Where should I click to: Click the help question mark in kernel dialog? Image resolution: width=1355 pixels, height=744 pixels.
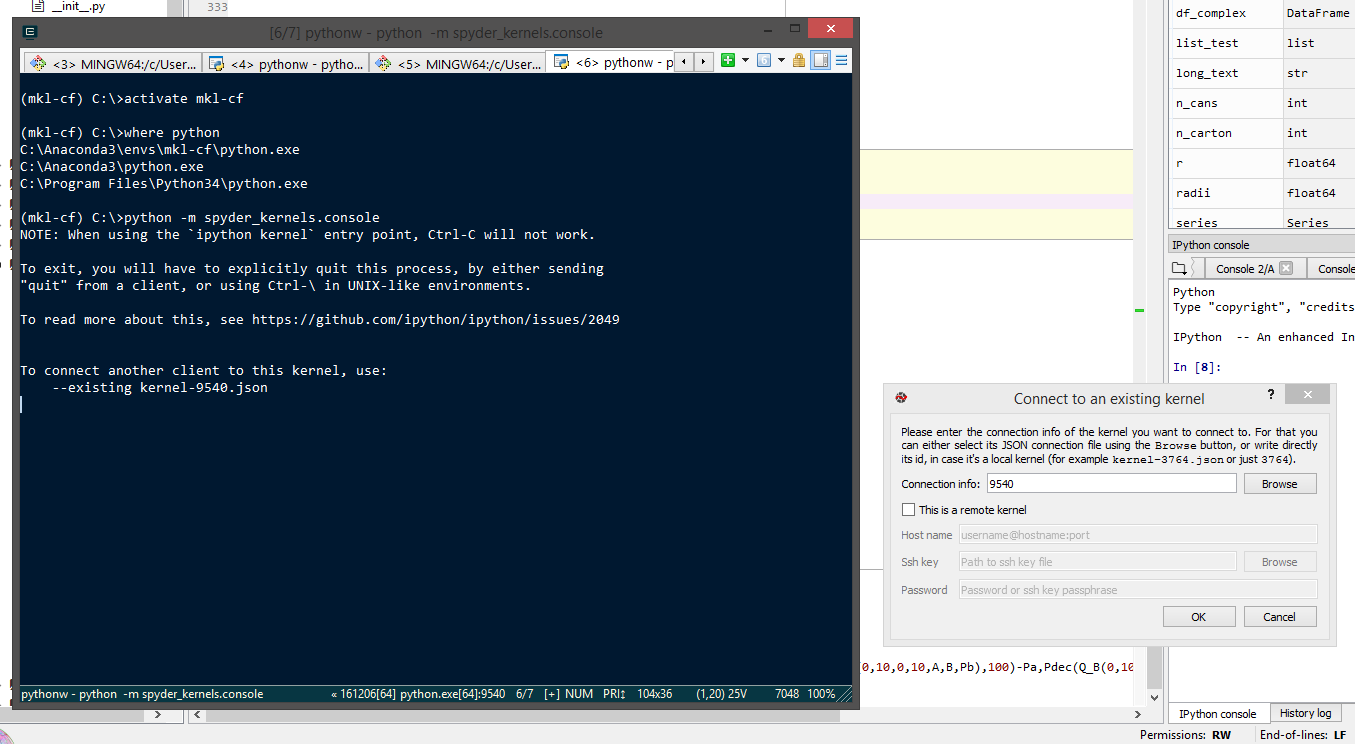[1270, 396]
